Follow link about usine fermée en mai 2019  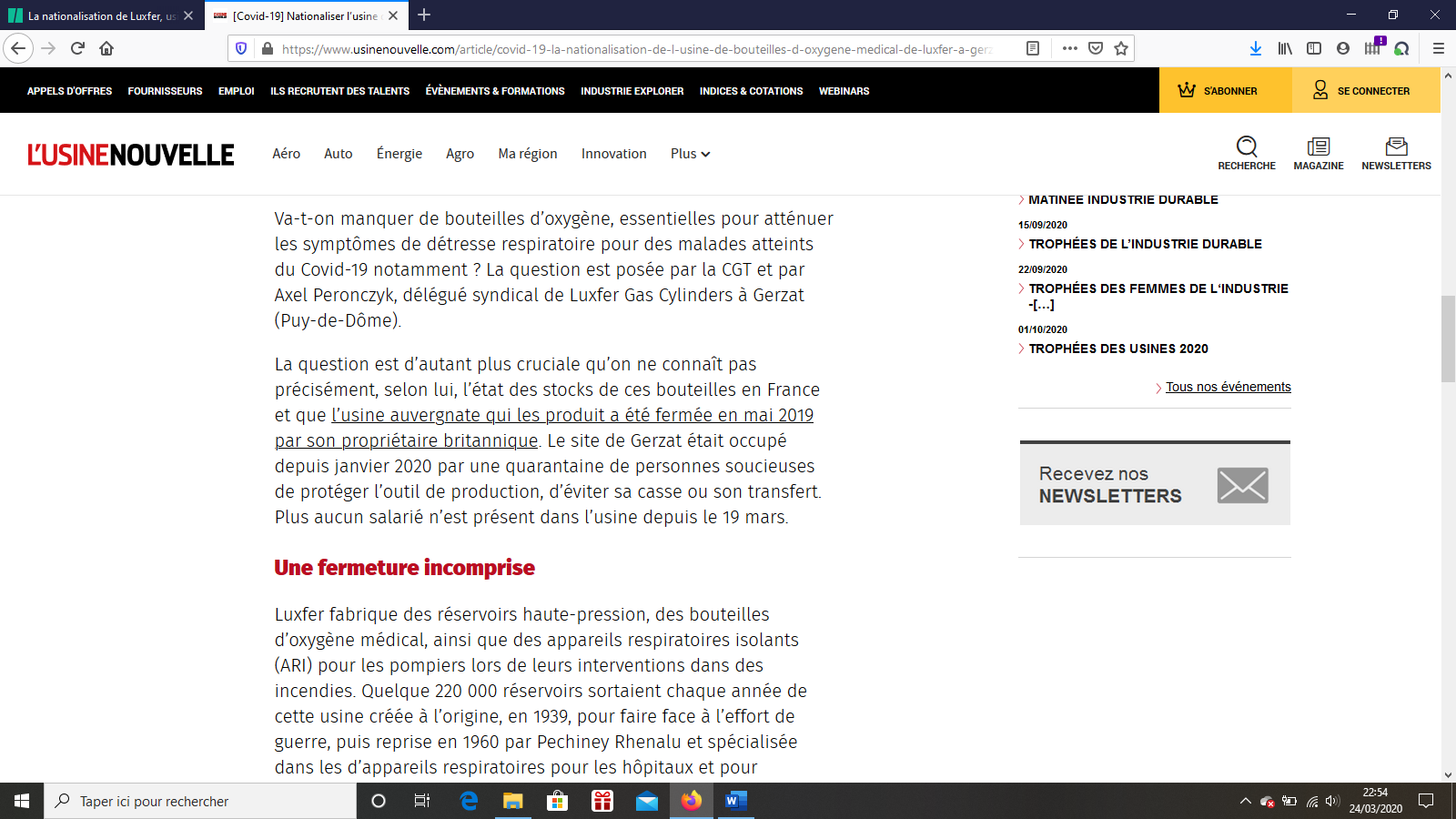coord(544,428)
